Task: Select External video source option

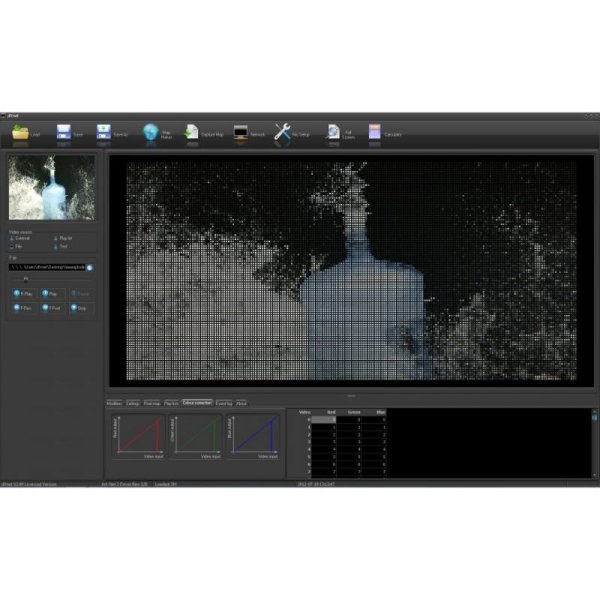Action: 20,238
